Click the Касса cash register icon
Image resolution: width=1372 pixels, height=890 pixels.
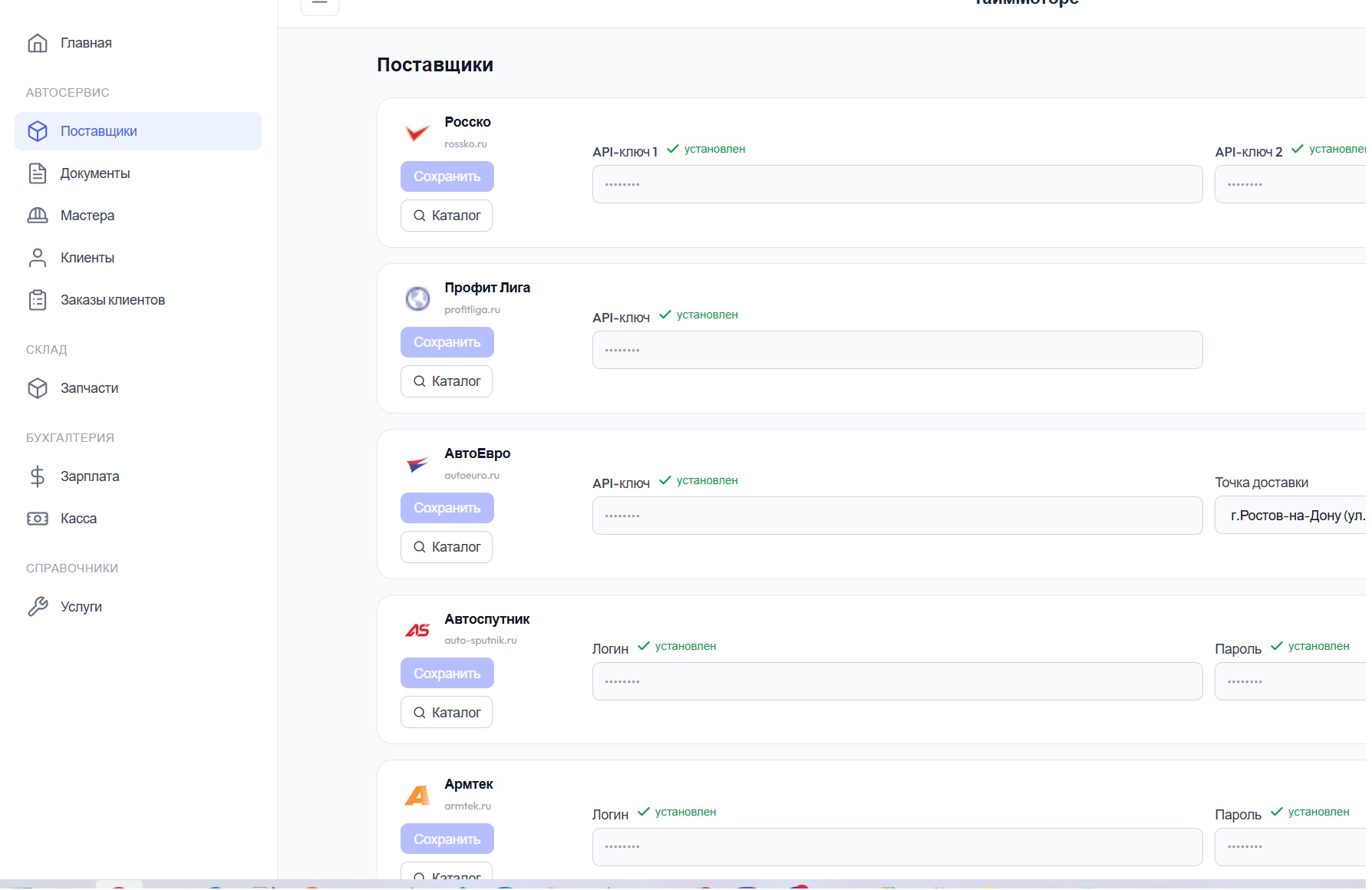pos(38,519)
